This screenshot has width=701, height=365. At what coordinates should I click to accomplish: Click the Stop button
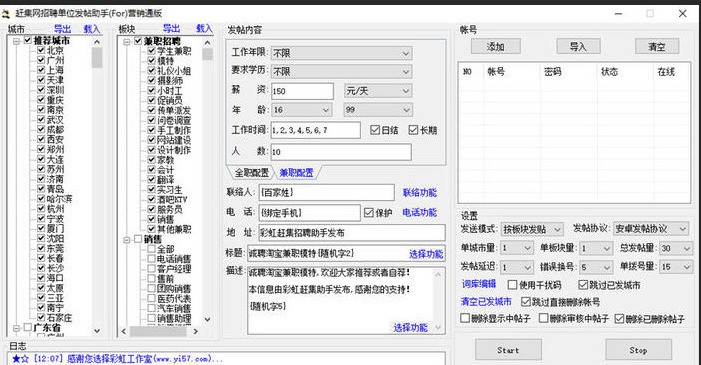point(638,350)
